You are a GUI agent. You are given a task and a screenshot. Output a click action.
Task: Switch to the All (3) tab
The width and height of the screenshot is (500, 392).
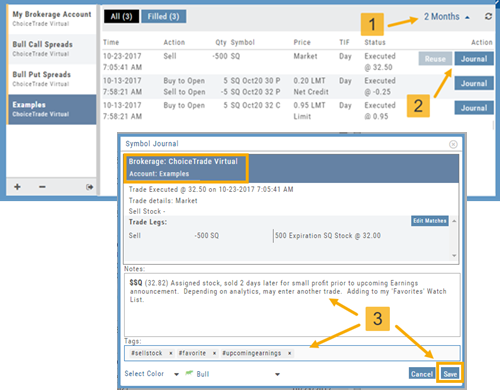(x=121, y=16)
